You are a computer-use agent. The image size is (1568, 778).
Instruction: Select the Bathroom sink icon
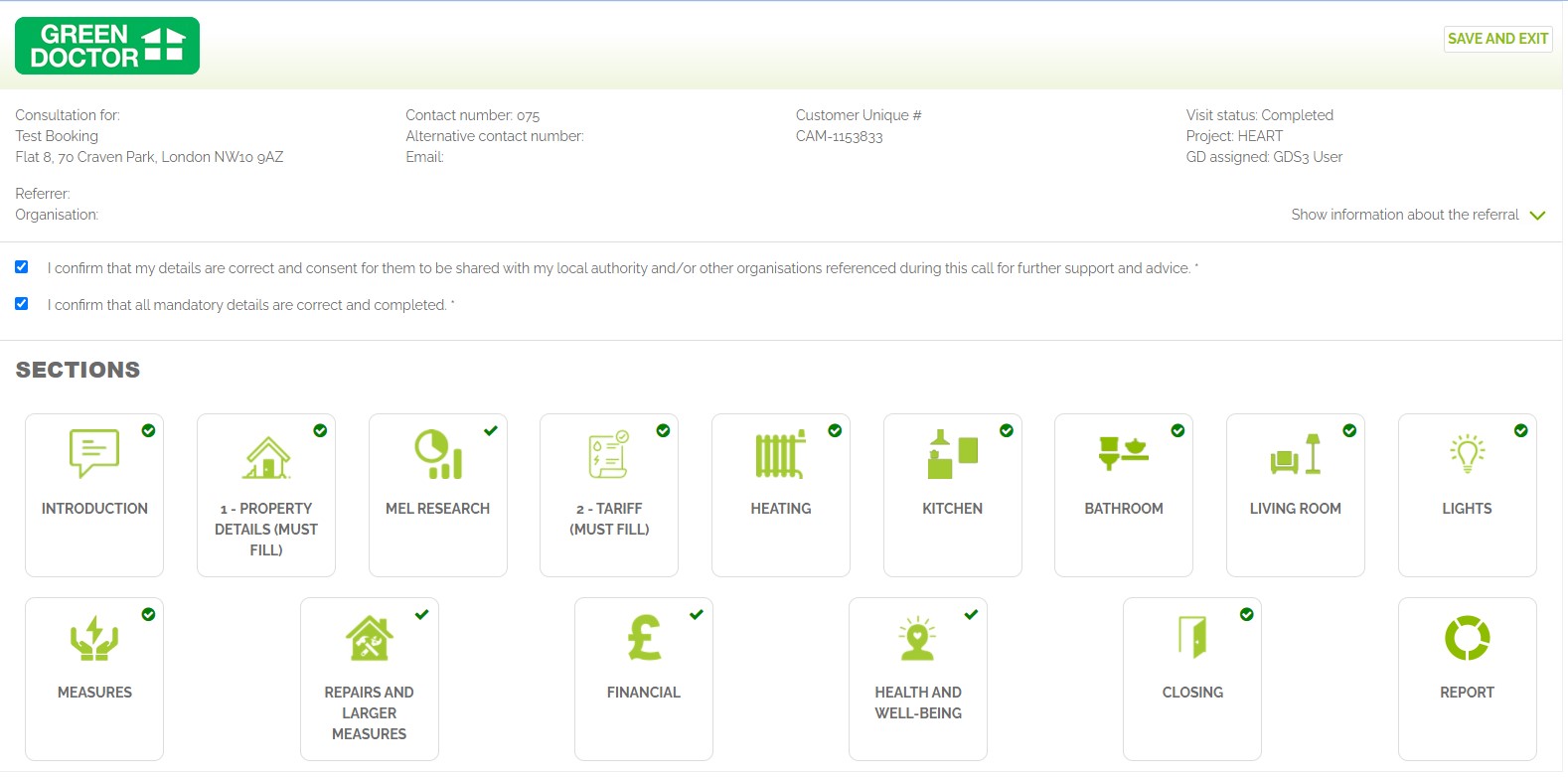(1123, 454)
